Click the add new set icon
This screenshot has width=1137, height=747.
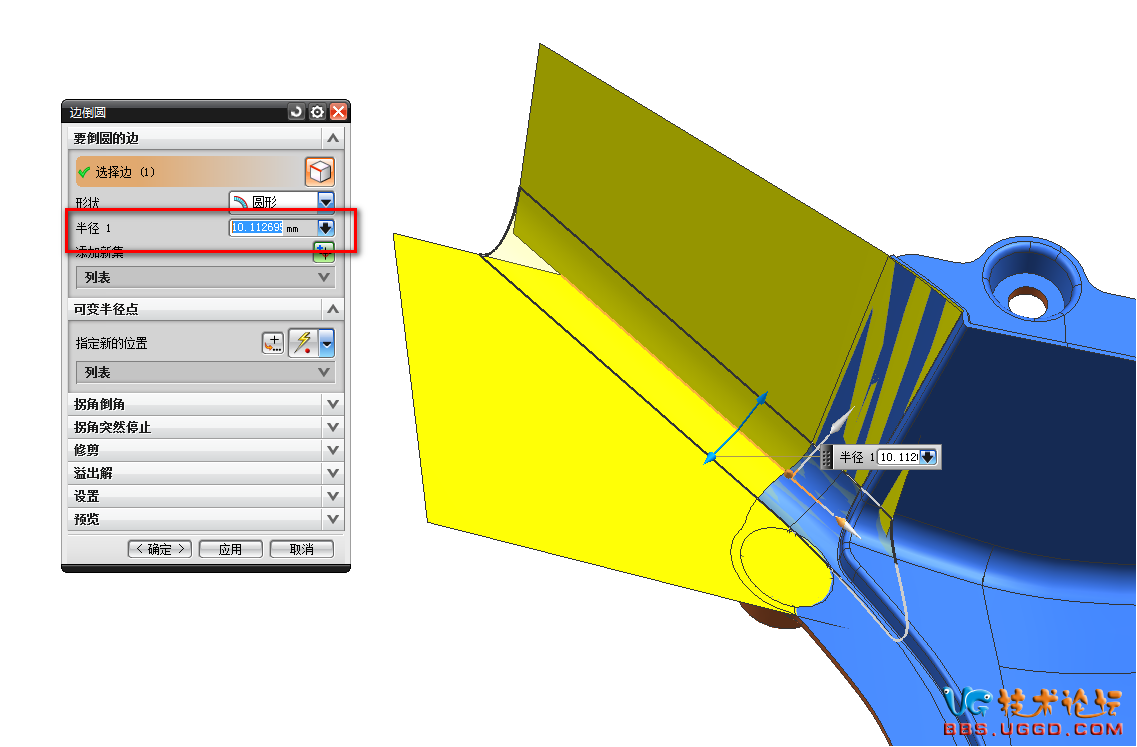[323, 250]
